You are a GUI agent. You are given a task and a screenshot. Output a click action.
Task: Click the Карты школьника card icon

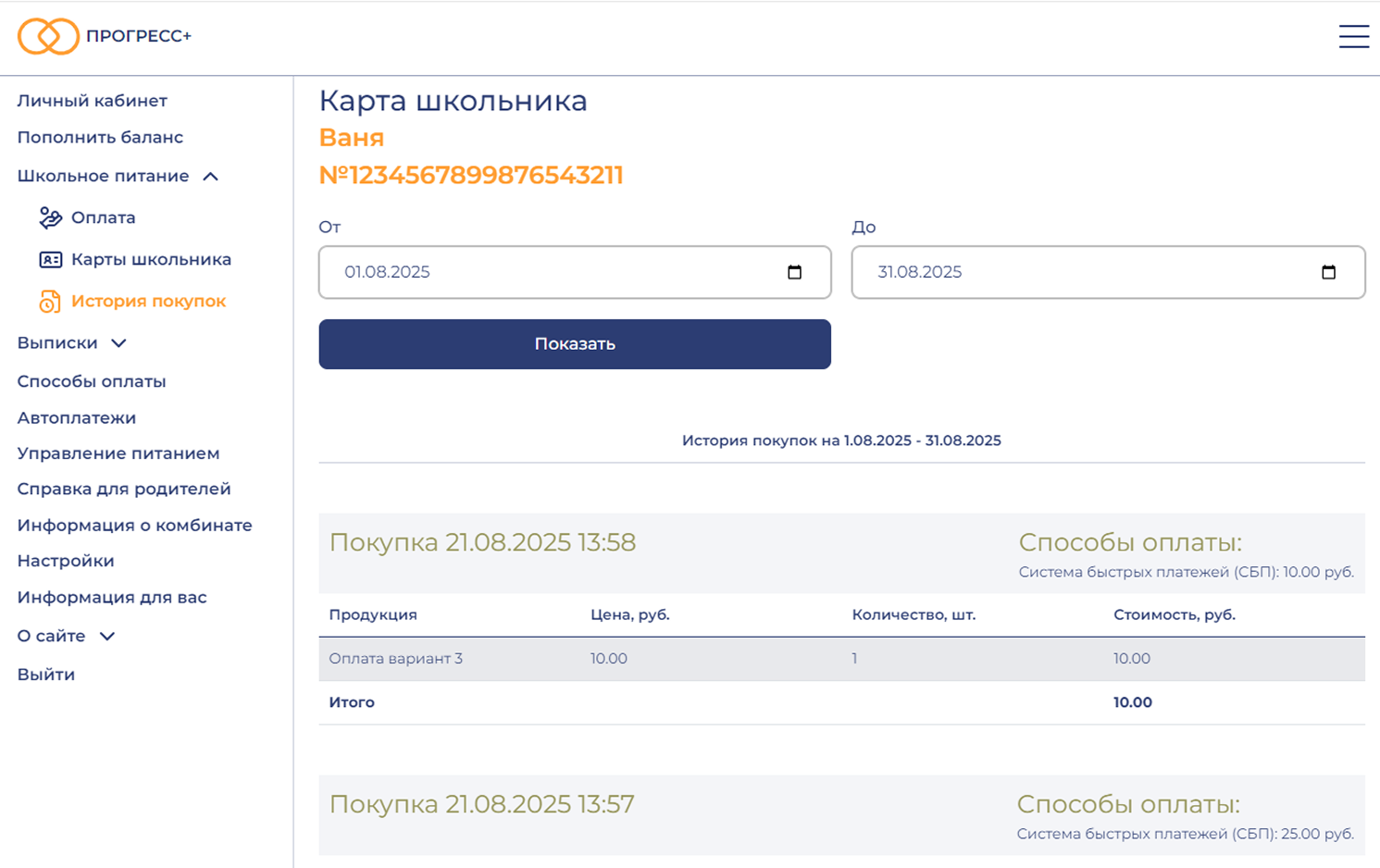click(50, 260)
